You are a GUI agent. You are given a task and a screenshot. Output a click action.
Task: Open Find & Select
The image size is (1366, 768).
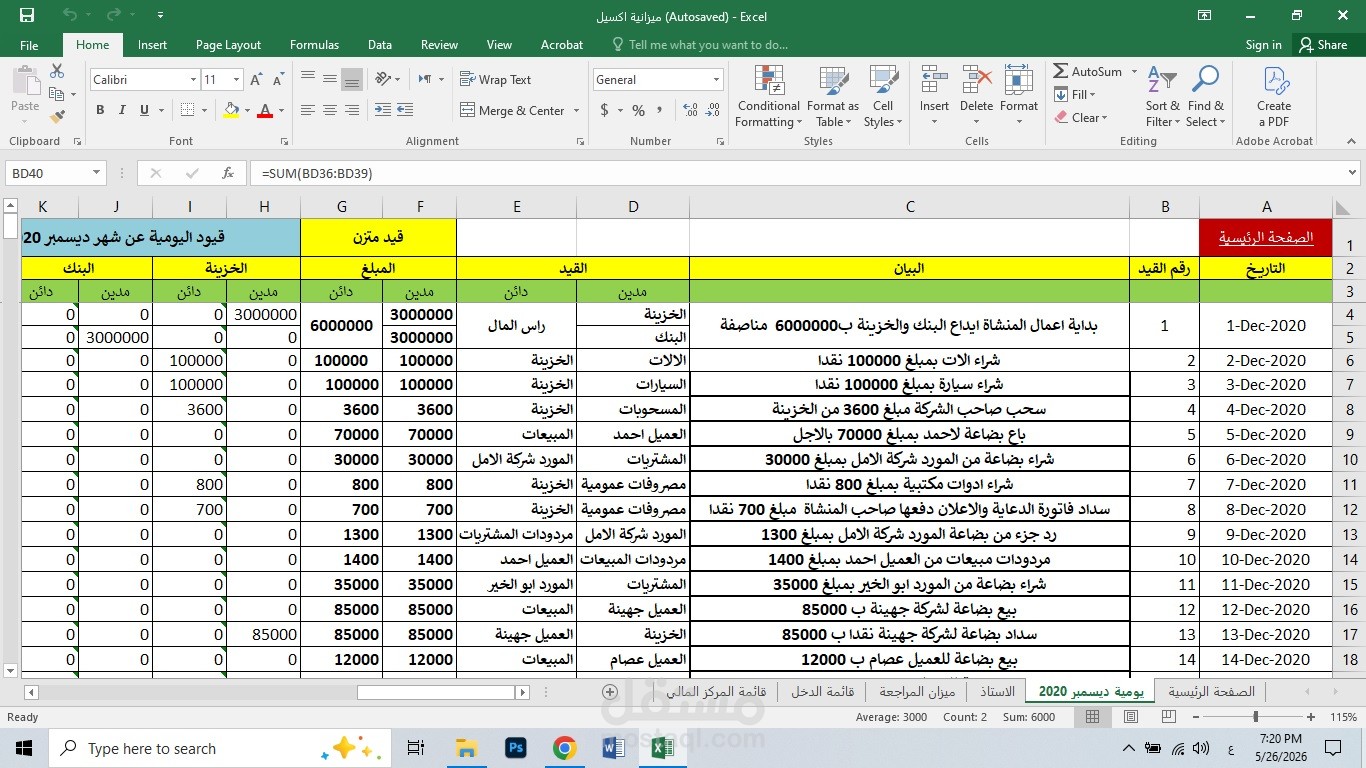click(x=1205, y=96)
